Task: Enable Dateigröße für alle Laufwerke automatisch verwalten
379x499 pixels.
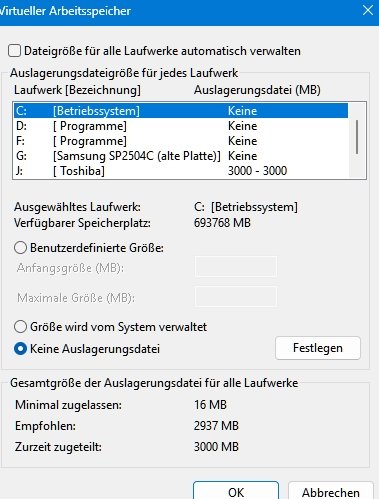Action: coord(14,51)
